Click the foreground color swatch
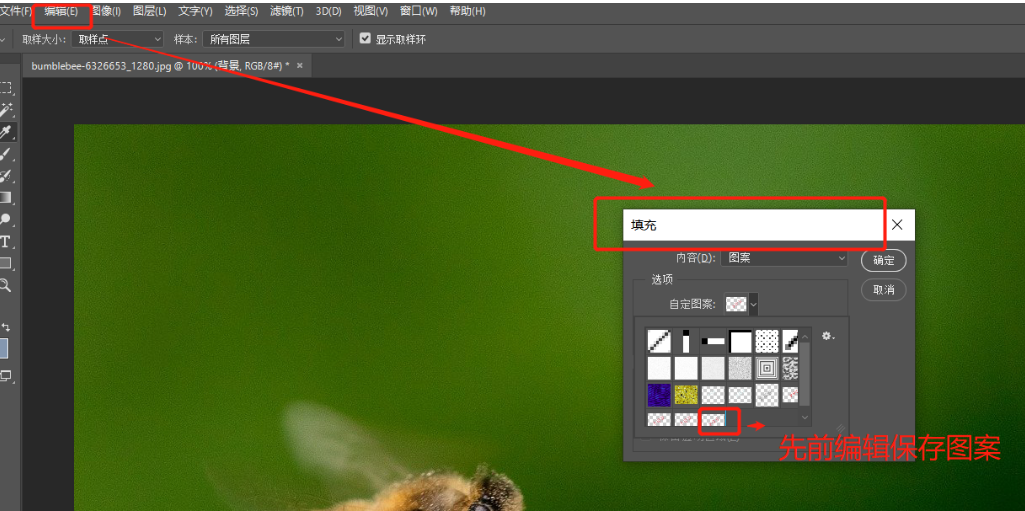Viewport: 1025px width, 511px height. pyautogui.click(x=3, y=348)
